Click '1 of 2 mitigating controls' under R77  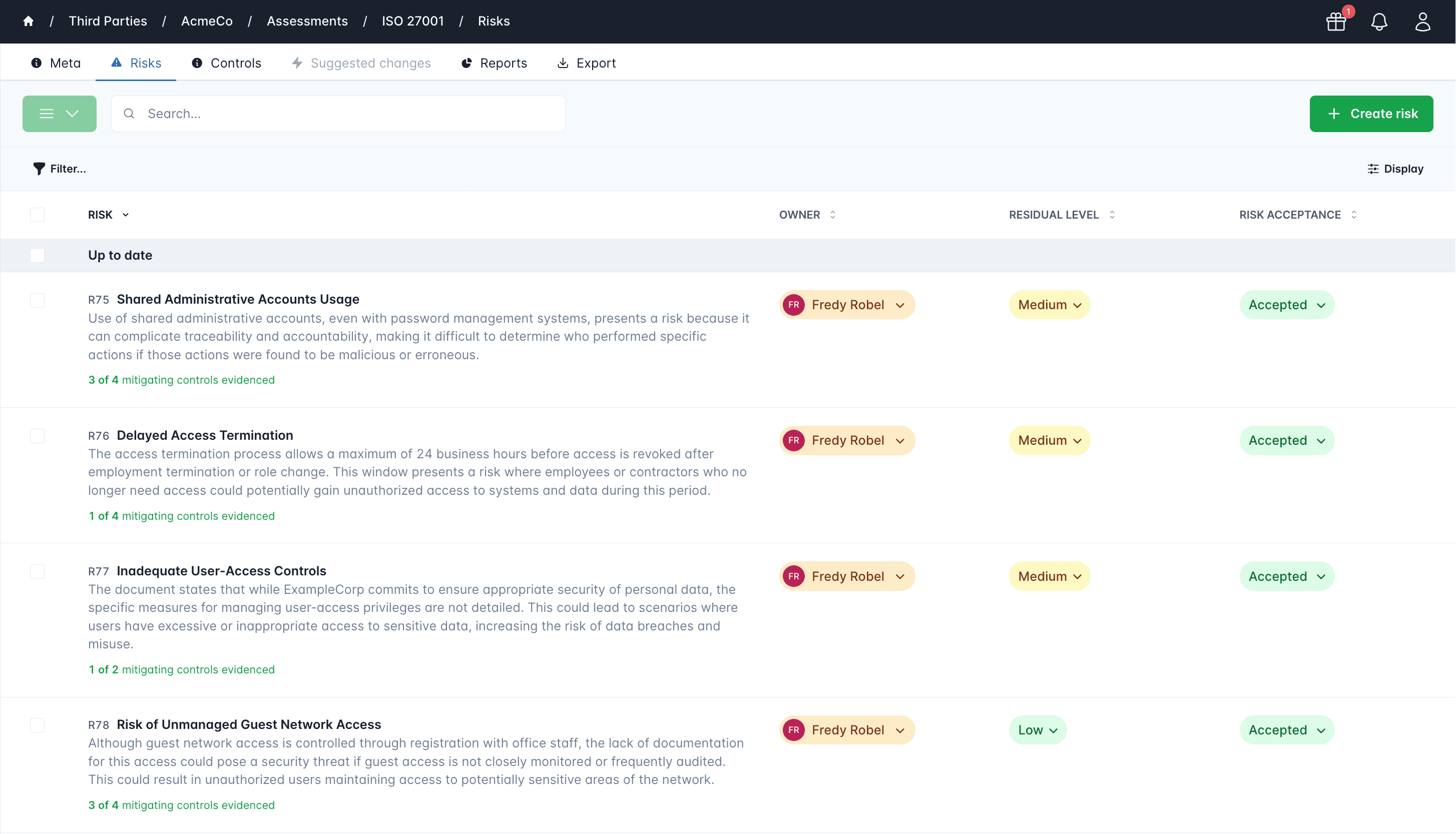181,669
